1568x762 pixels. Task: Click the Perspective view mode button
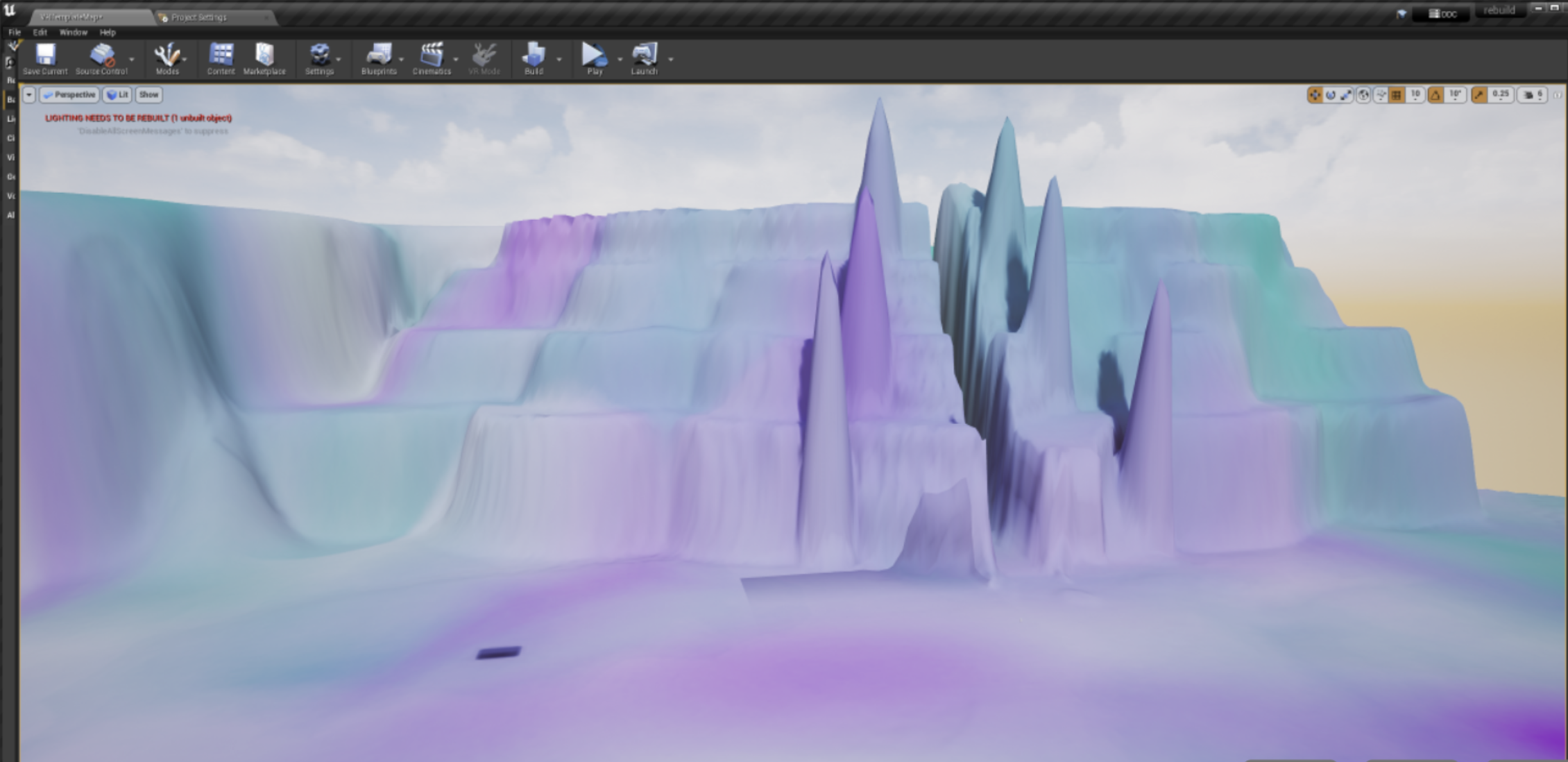click(x=69, y=95)
